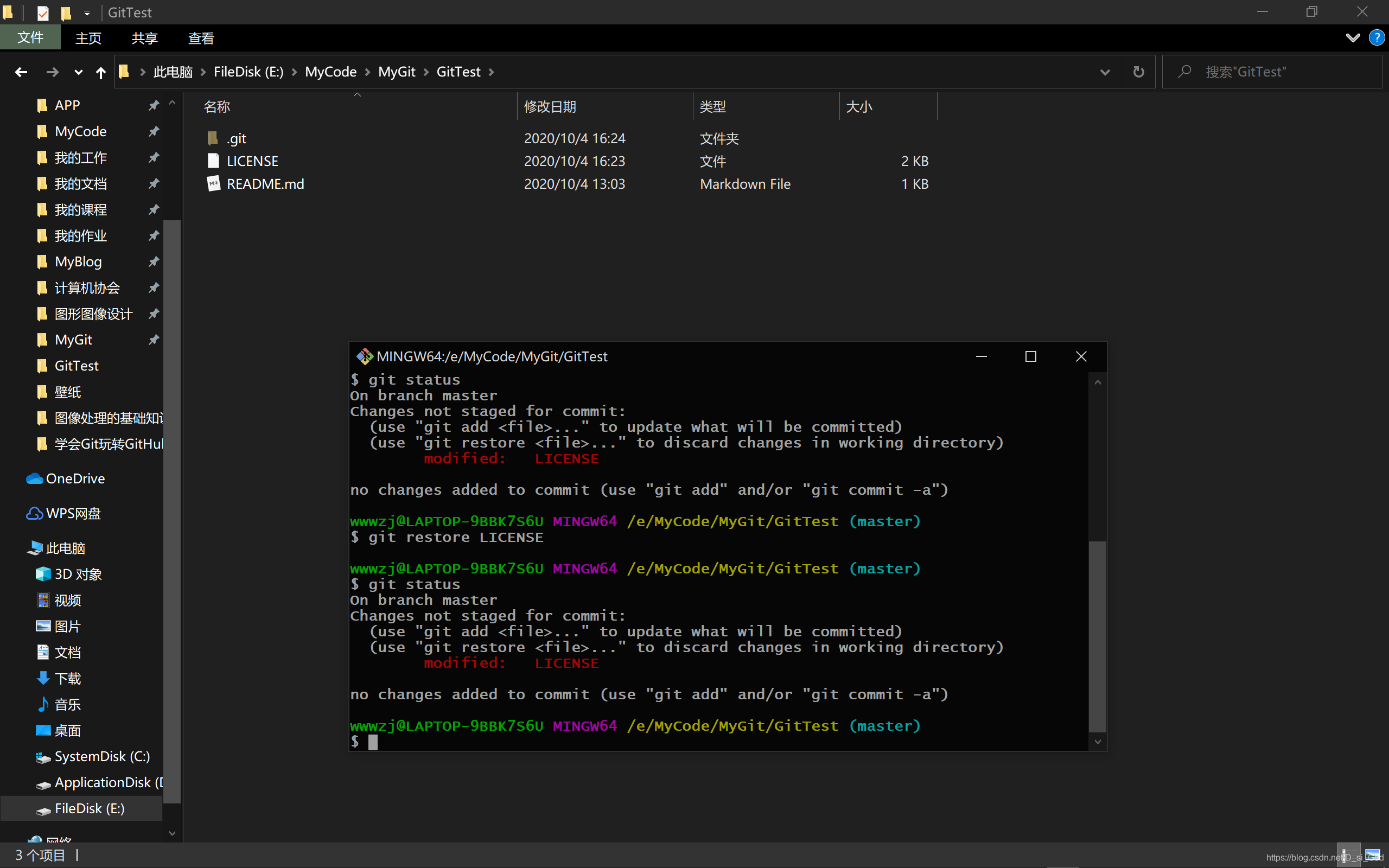Open Quick Access Toolbar customize dropdown

pyautogui.click(x=87, y=12)
